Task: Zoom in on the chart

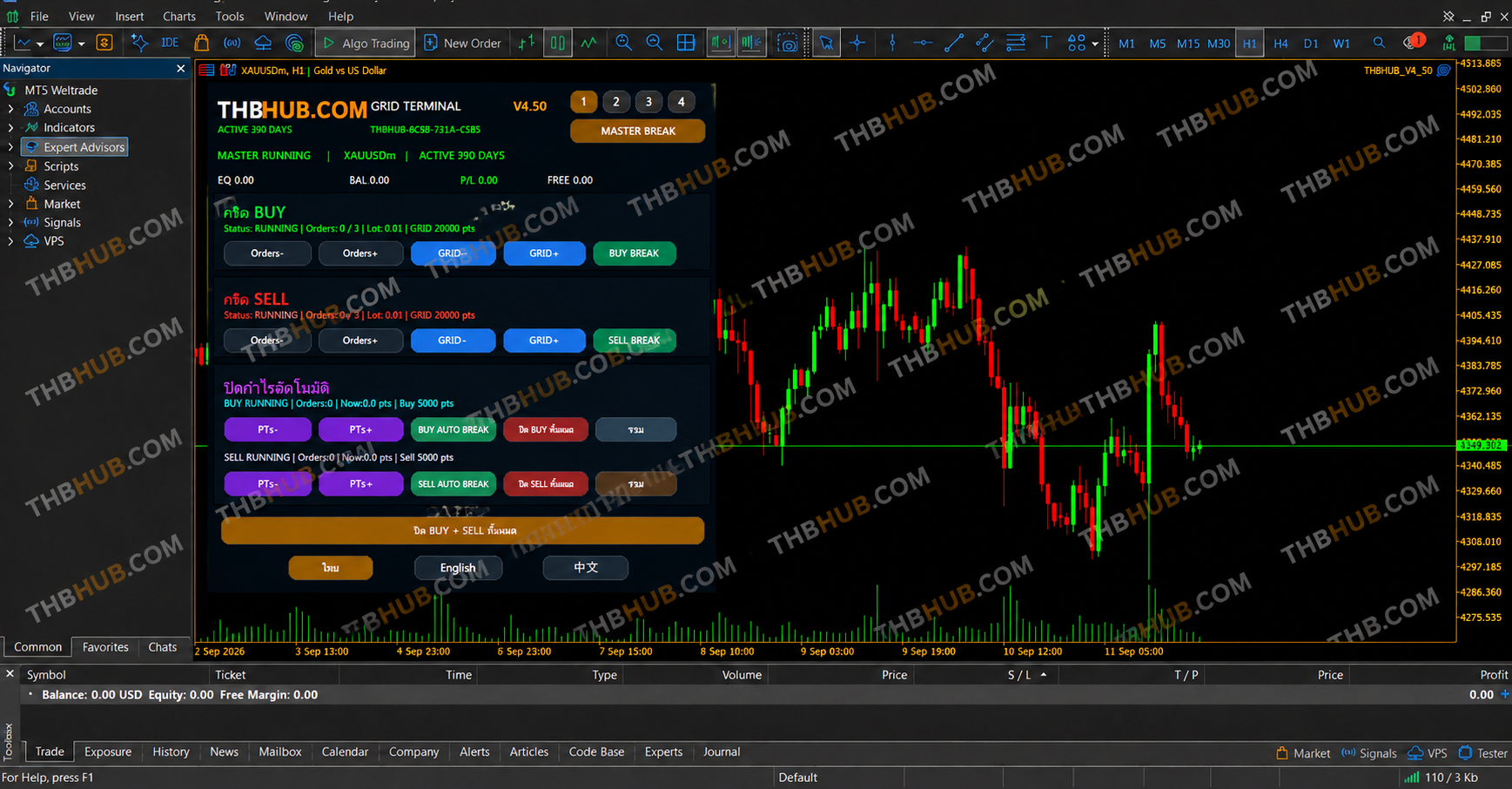Action: pyautogui.click(x=623, y=43)
